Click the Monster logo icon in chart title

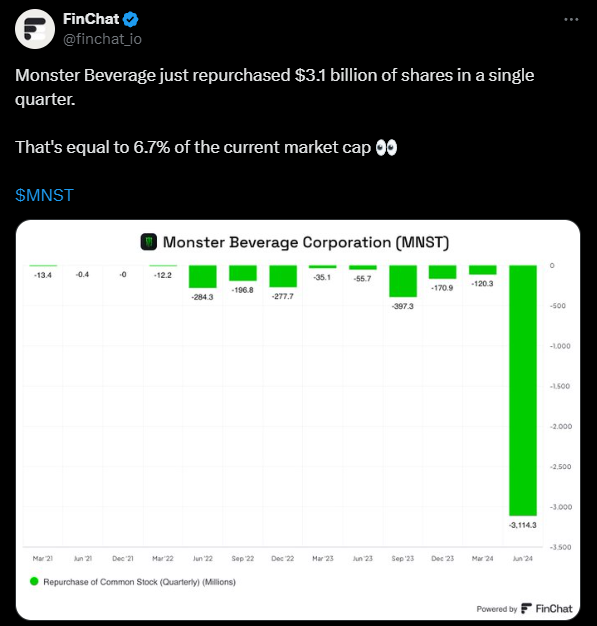pos(149,242)
